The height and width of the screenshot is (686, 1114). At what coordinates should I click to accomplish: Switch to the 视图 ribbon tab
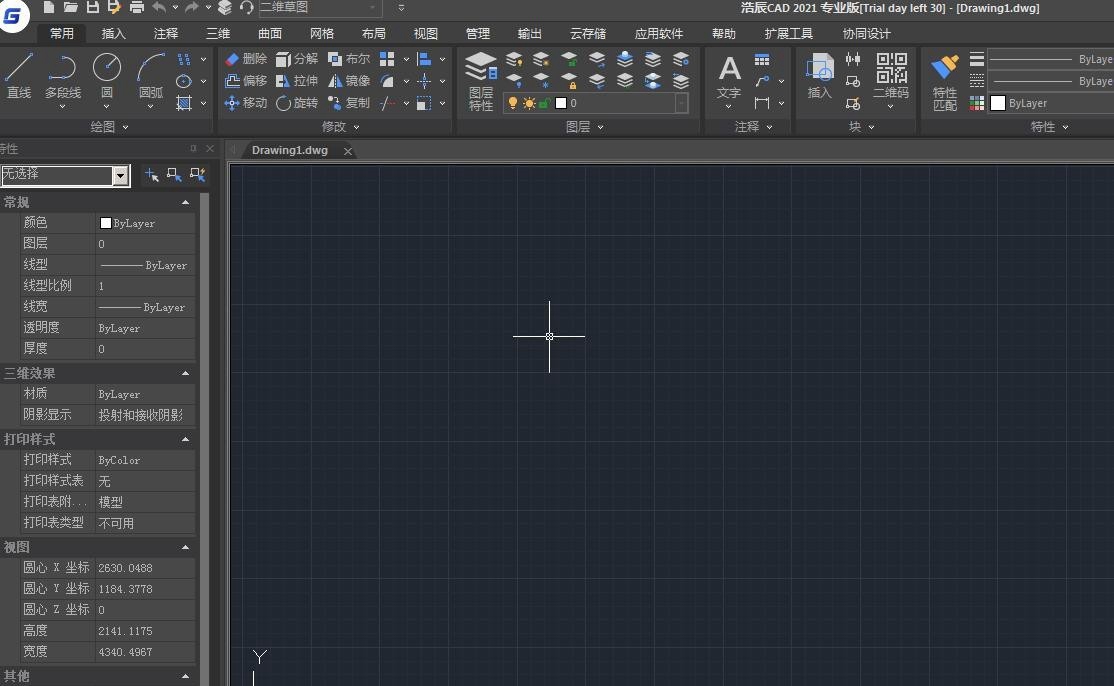[x=426, y=33]
